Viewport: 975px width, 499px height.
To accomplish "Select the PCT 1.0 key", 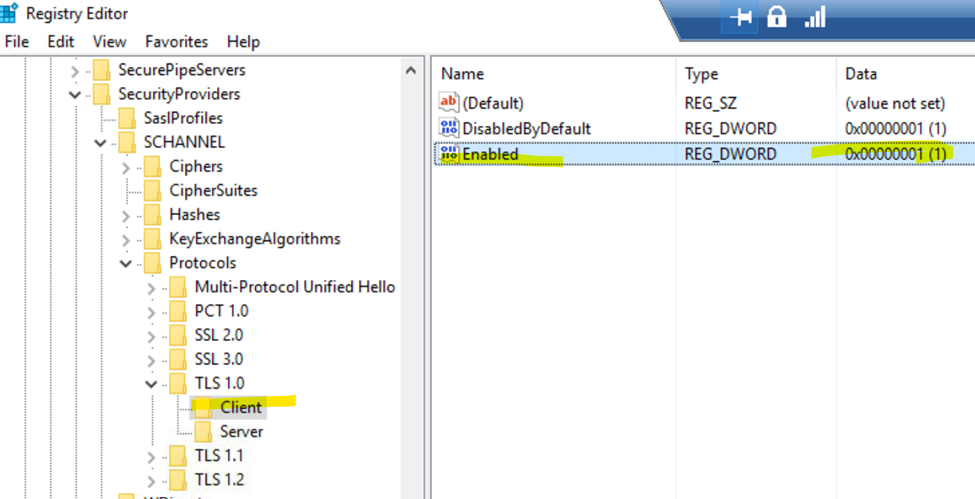I will pyautogui.click(x=221, y=310).
